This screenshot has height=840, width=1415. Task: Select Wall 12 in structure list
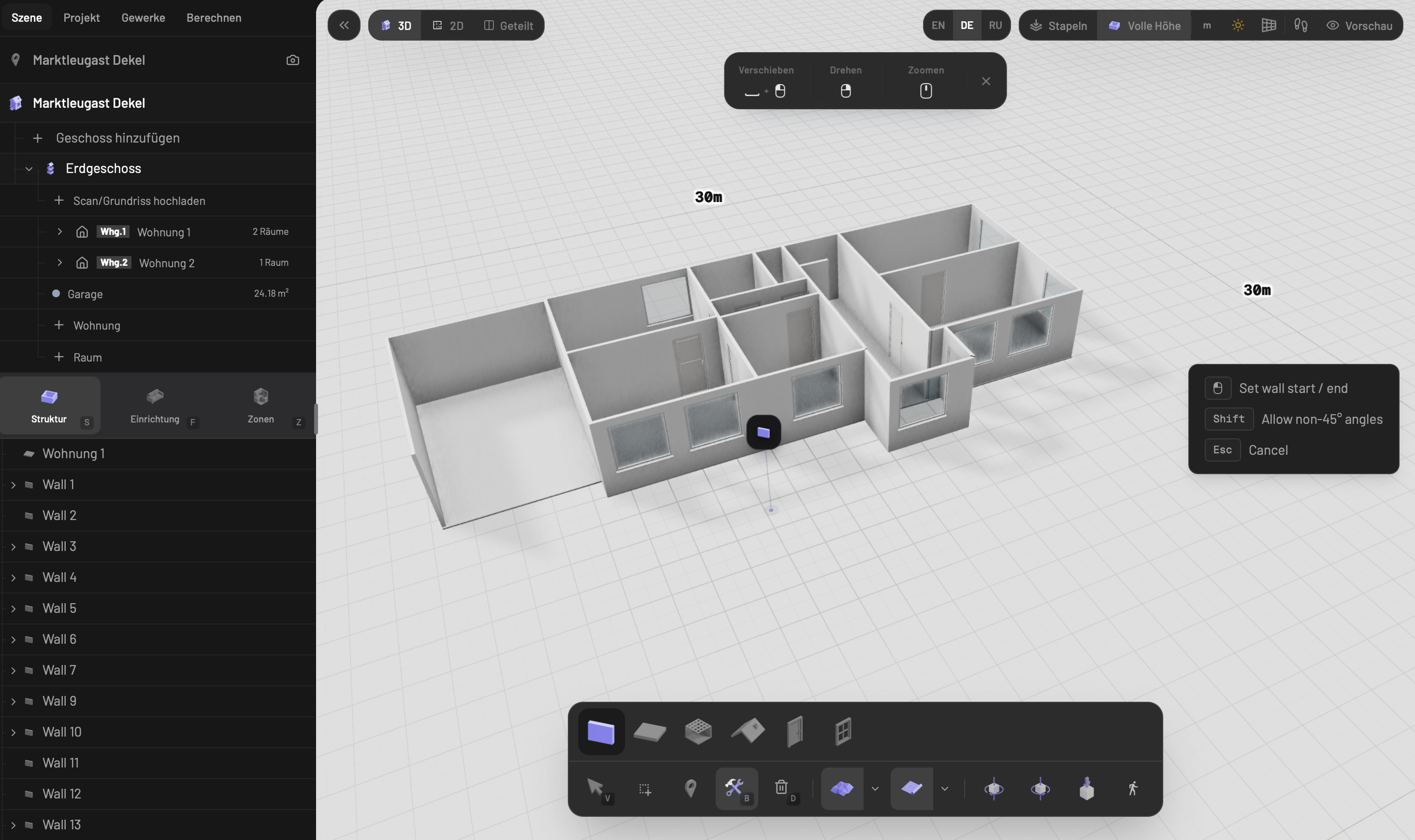coord(159,794)
